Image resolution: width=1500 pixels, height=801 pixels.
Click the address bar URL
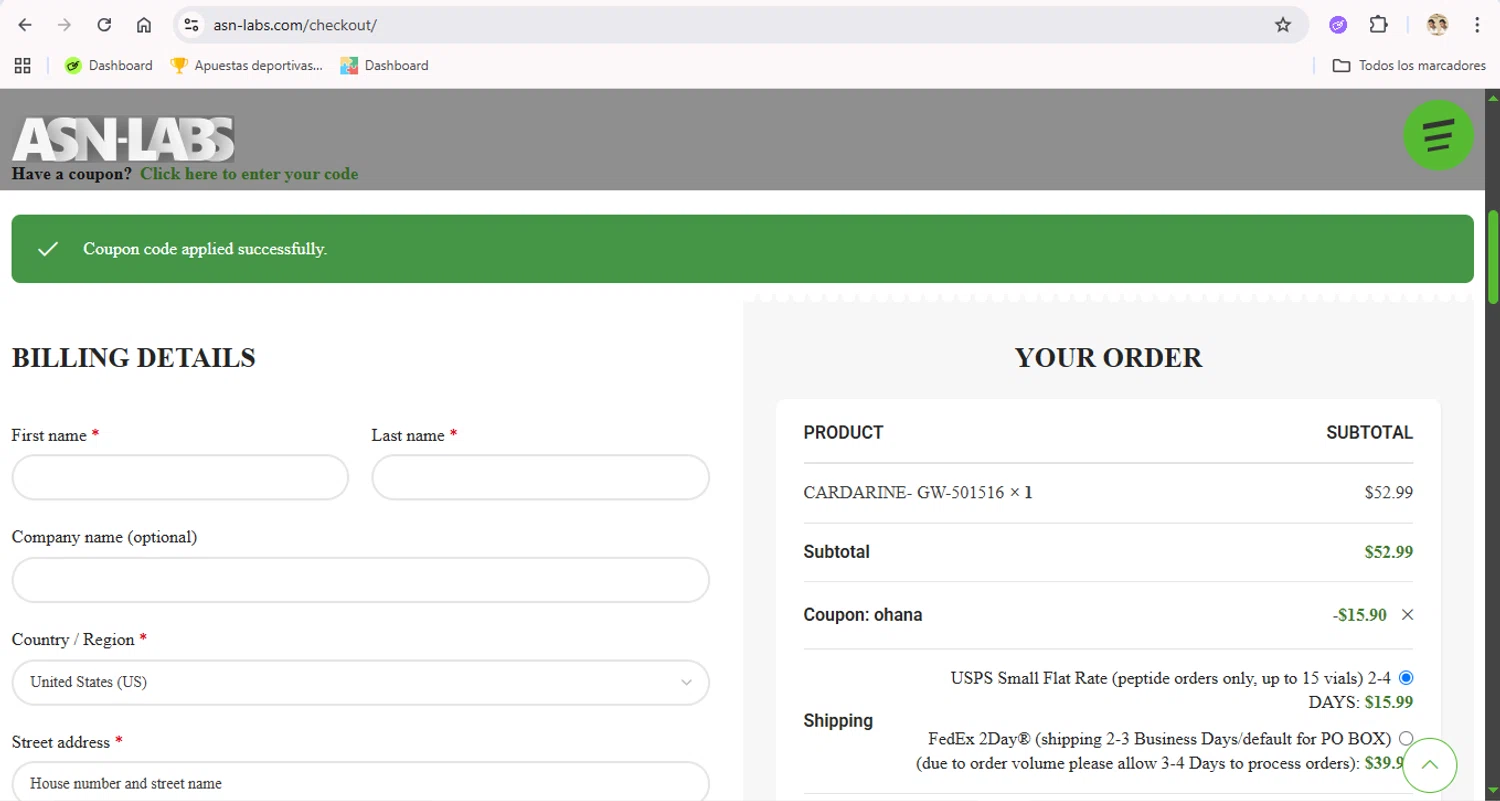coord(295,25)
